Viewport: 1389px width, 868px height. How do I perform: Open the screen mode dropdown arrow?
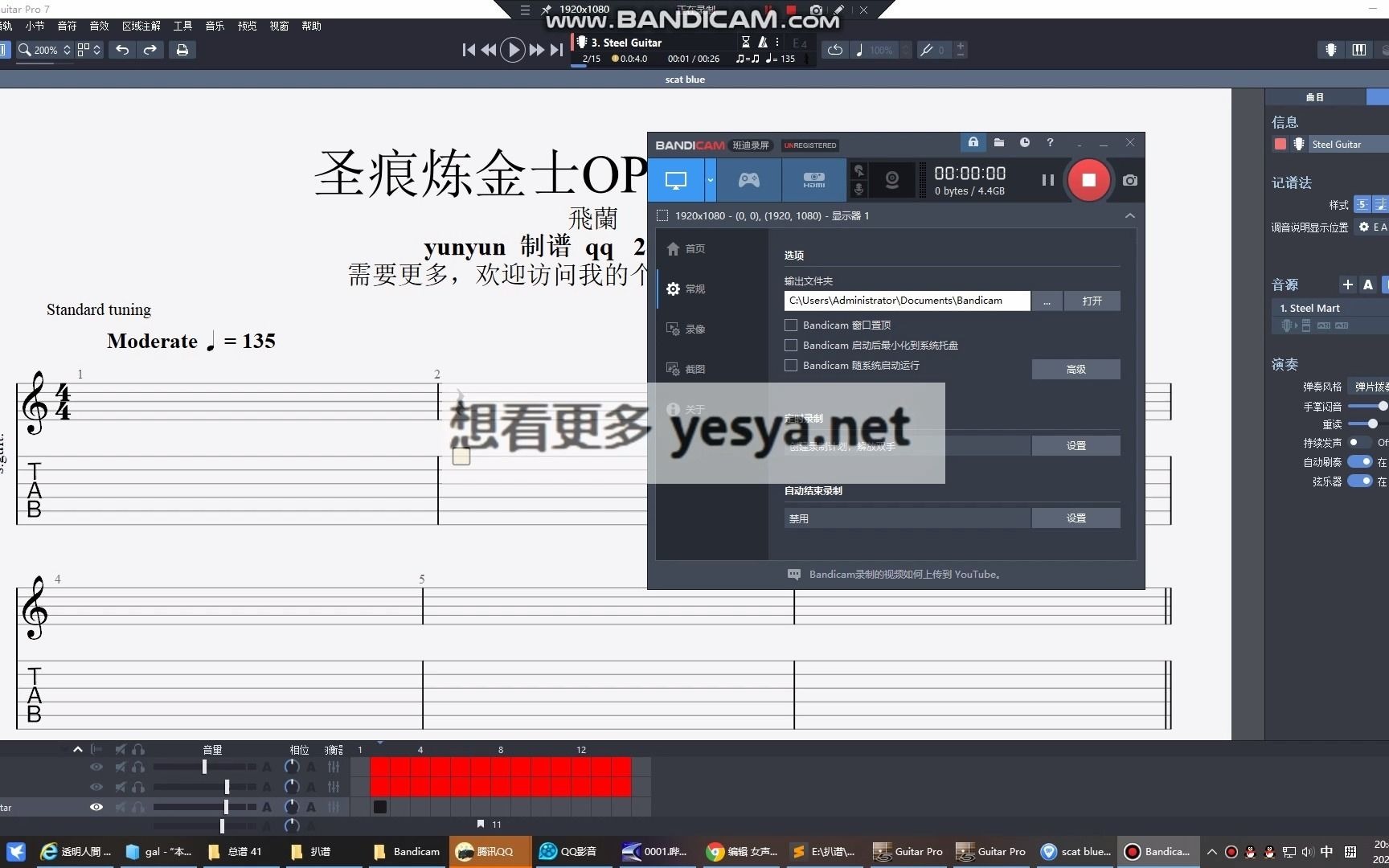[710, 180]
